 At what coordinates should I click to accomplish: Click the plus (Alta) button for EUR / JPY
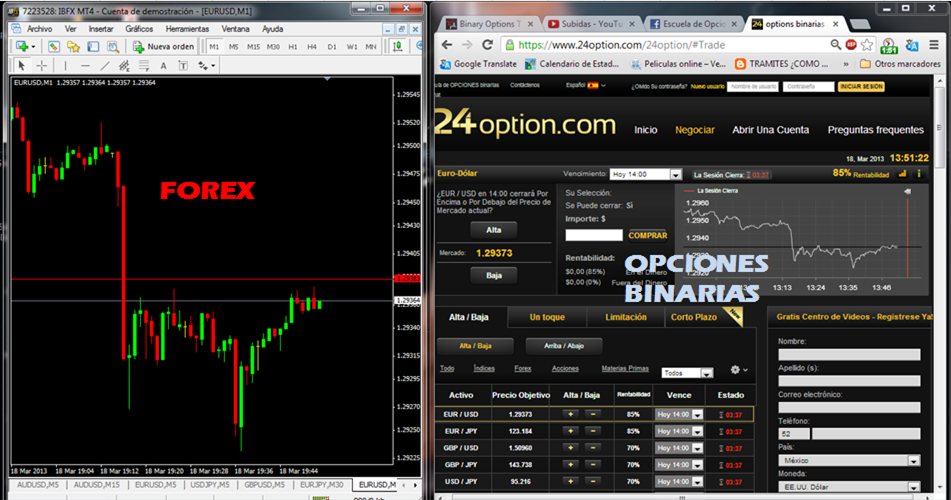tap(570, 431)
